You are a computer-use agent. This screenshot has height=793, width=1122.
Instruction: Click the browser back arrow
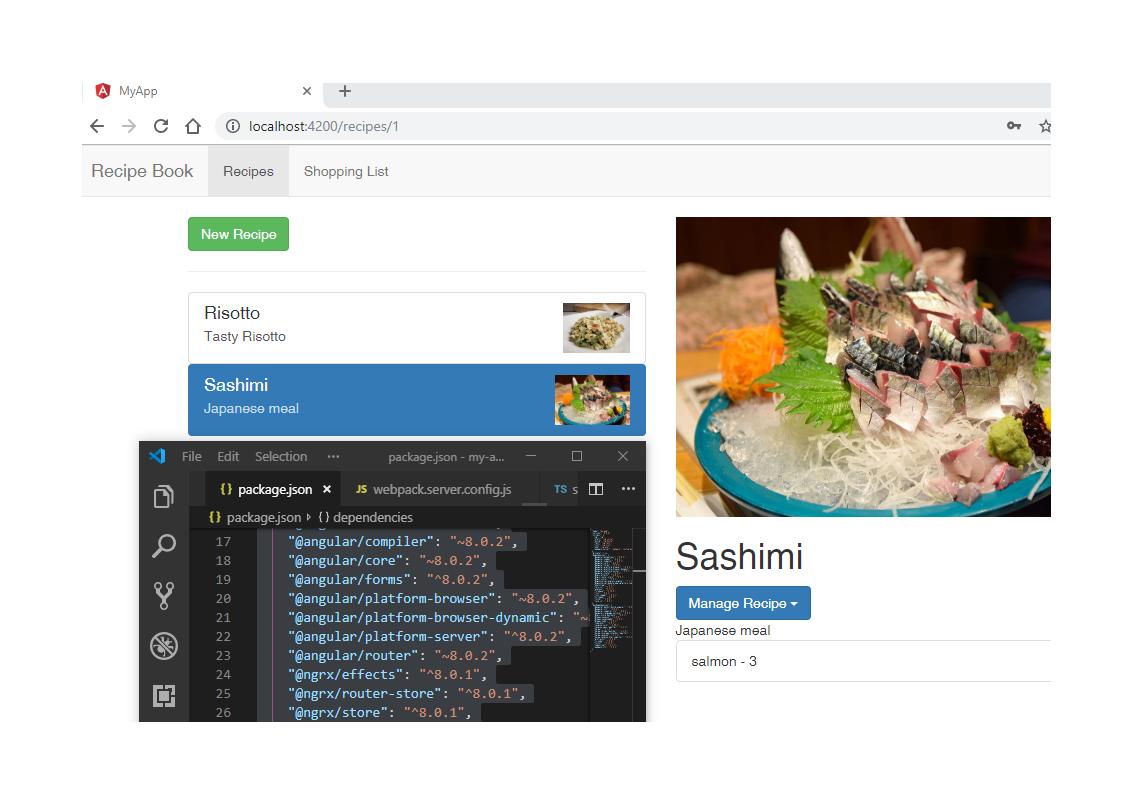(97, 126)
